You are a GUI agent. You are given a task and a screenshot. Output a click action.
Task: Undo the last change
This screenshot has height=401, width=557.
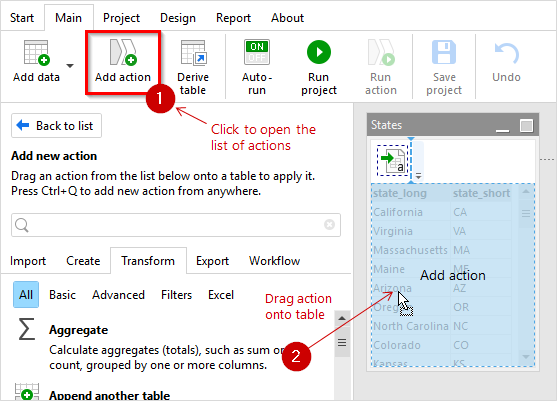pyautogui.click(x=506, y=53)
